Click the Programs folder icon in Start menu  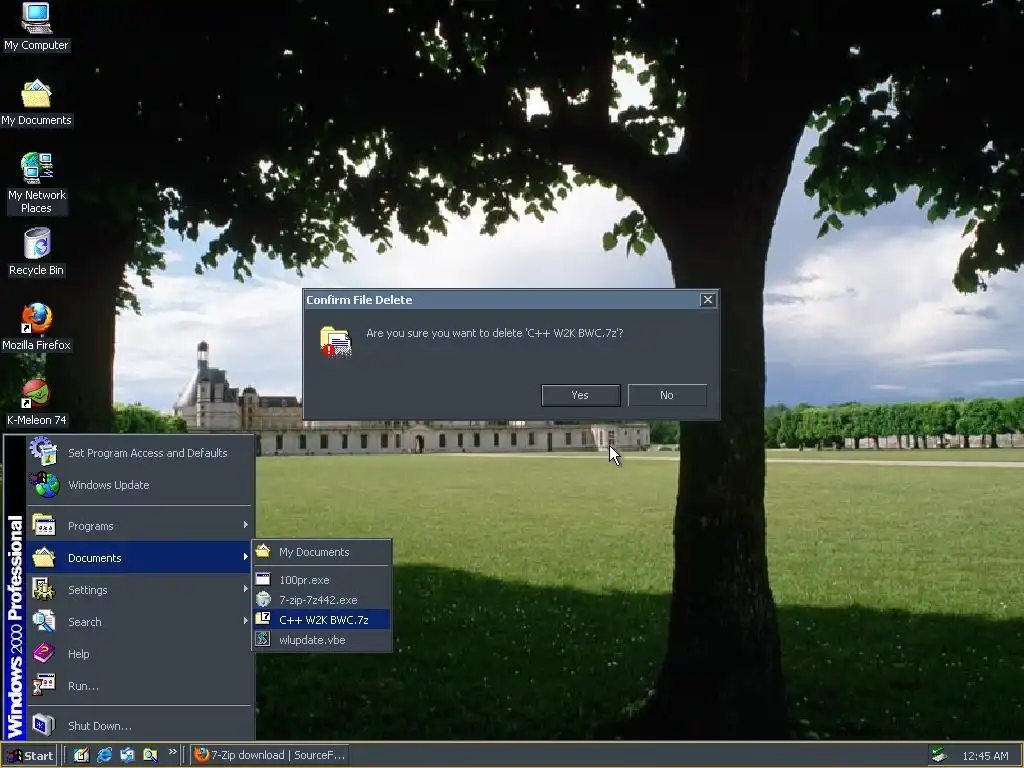click(44, 525)
